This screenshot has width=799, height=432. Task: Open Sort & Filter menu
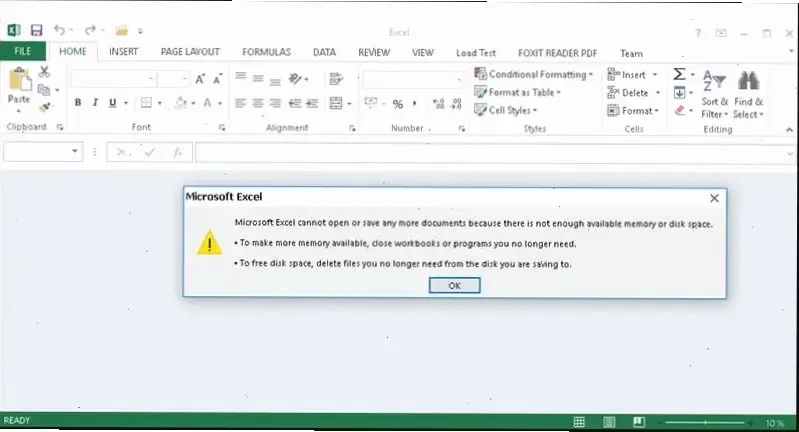tap(714, 95)
